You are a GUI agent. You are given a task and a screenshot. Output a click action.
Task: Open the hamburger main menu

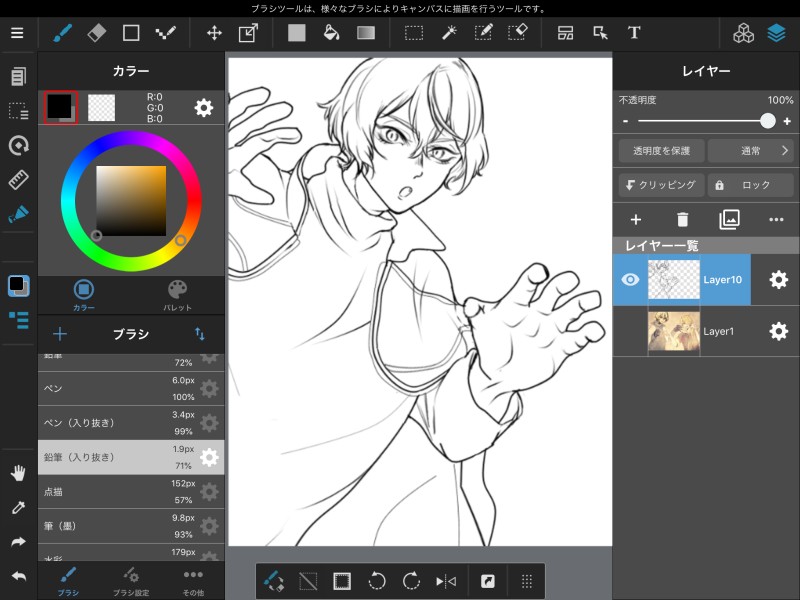[17, 33]
